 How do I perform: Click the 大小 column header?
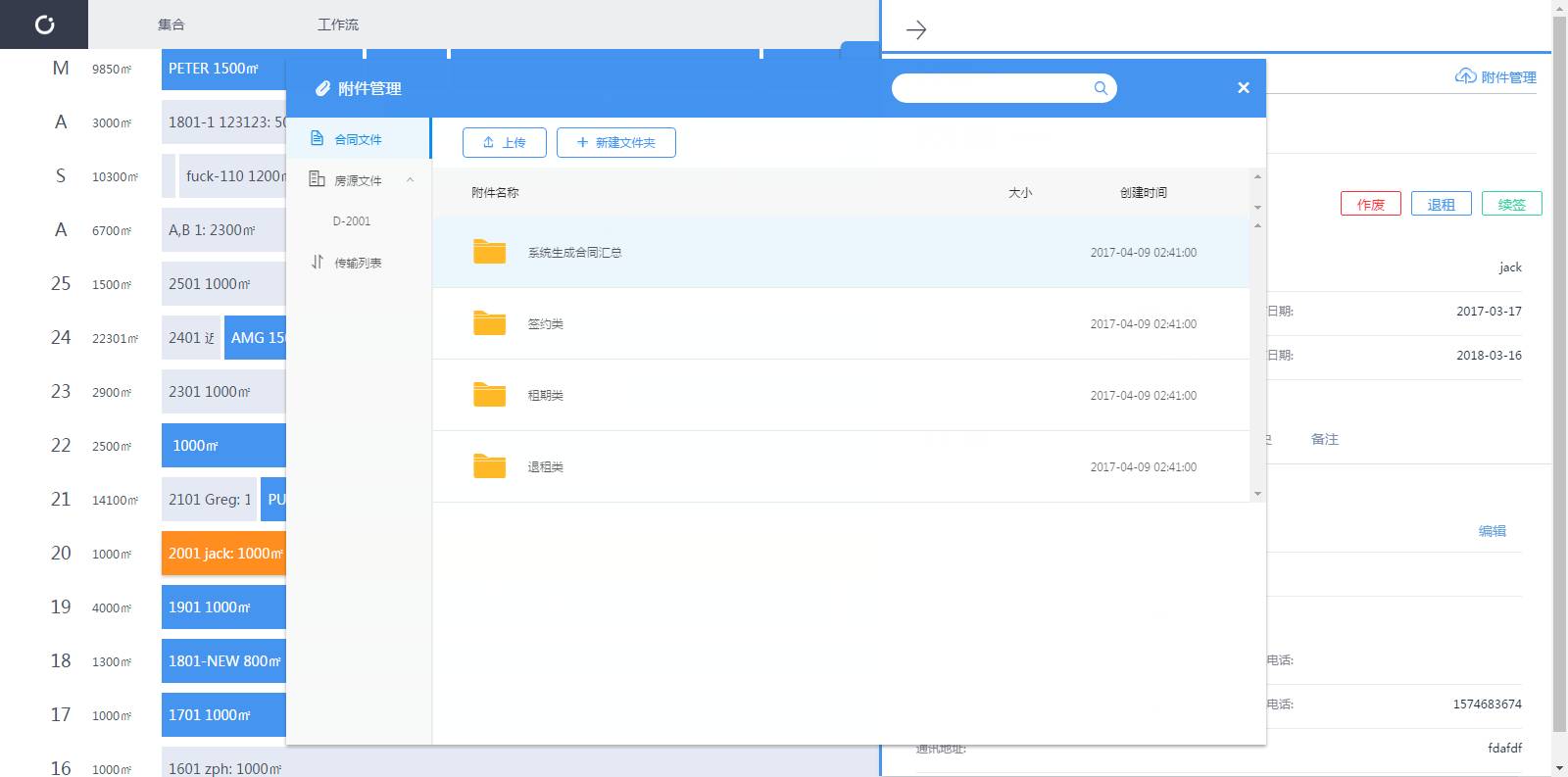pos(1020,193)
